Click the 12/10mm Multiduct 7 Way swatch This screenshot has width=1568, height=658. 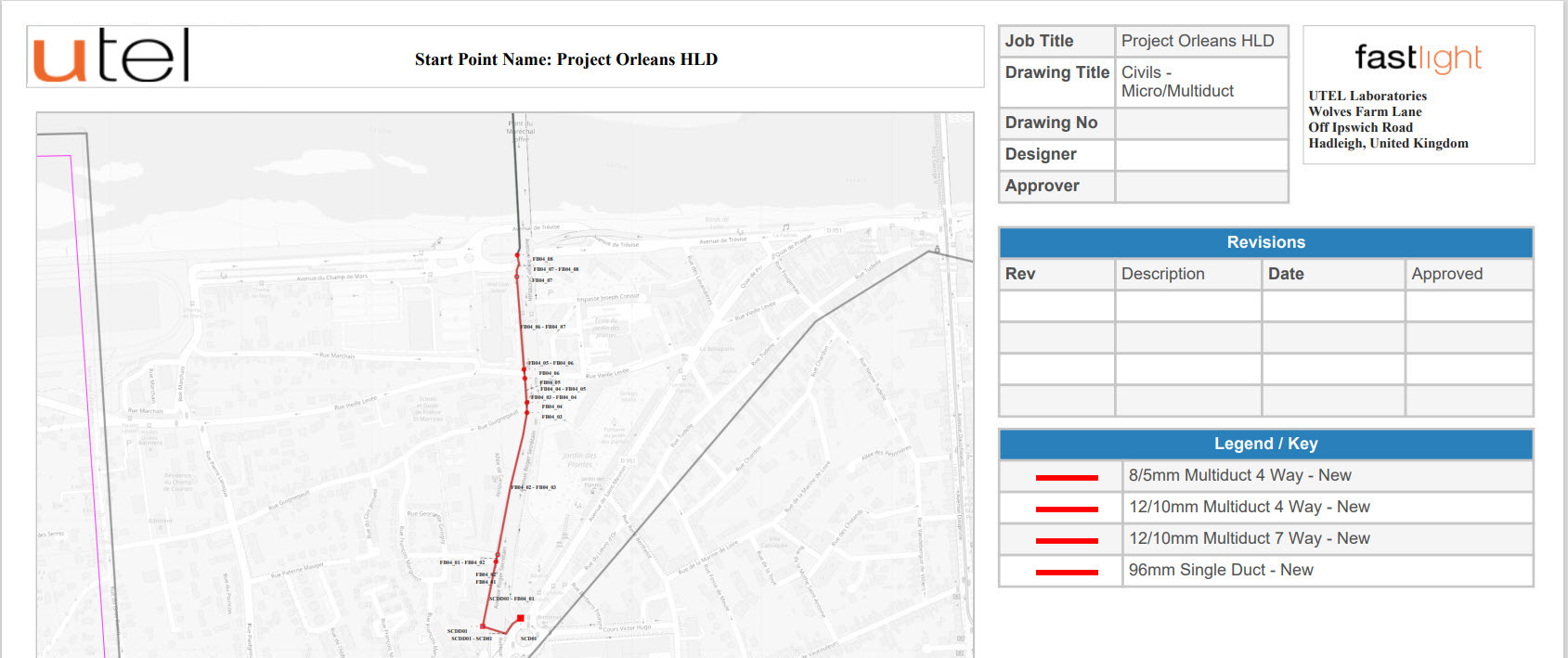pos(1067,540)
